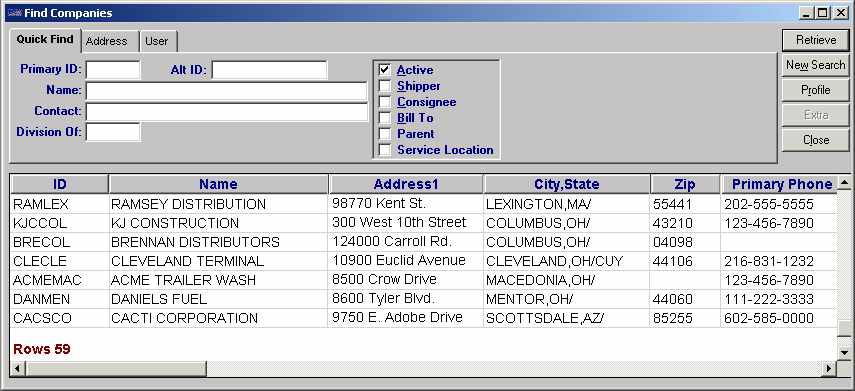This screenshot has width=855, height=391.
Task: Click the horizontal scrollbar thumb
Action: coord(116,369)
